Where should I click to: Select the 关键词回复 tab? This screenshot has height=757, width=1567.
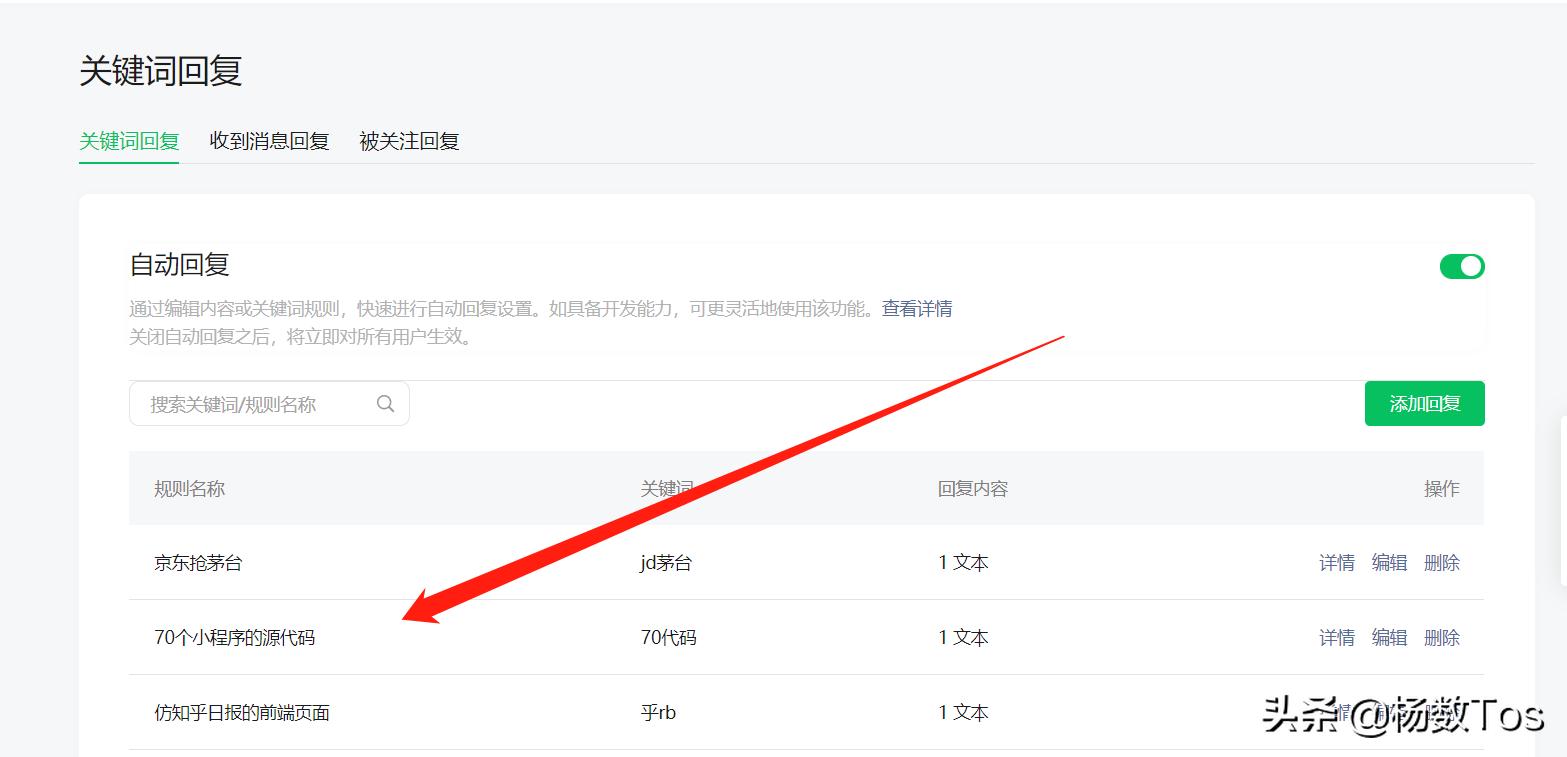[128, 140]
